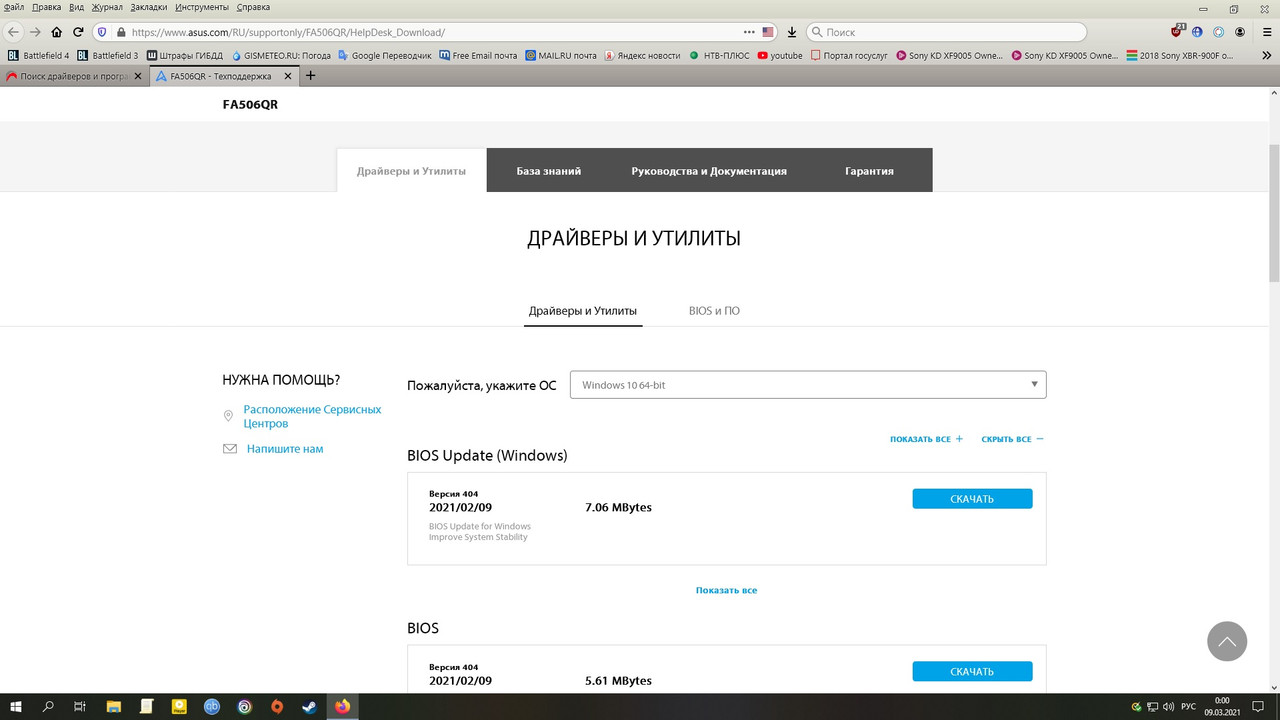The height and width of the screenshot is (720, 1280).
Task: Select the 'Драйверы и Утилиты' top tab
Action: tap(411, 171)
